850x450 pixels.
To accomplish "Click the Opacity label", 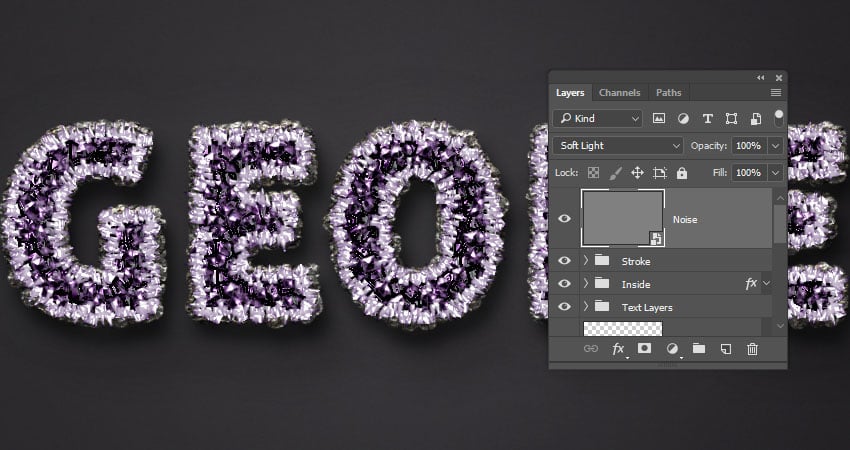I will 709,146.
